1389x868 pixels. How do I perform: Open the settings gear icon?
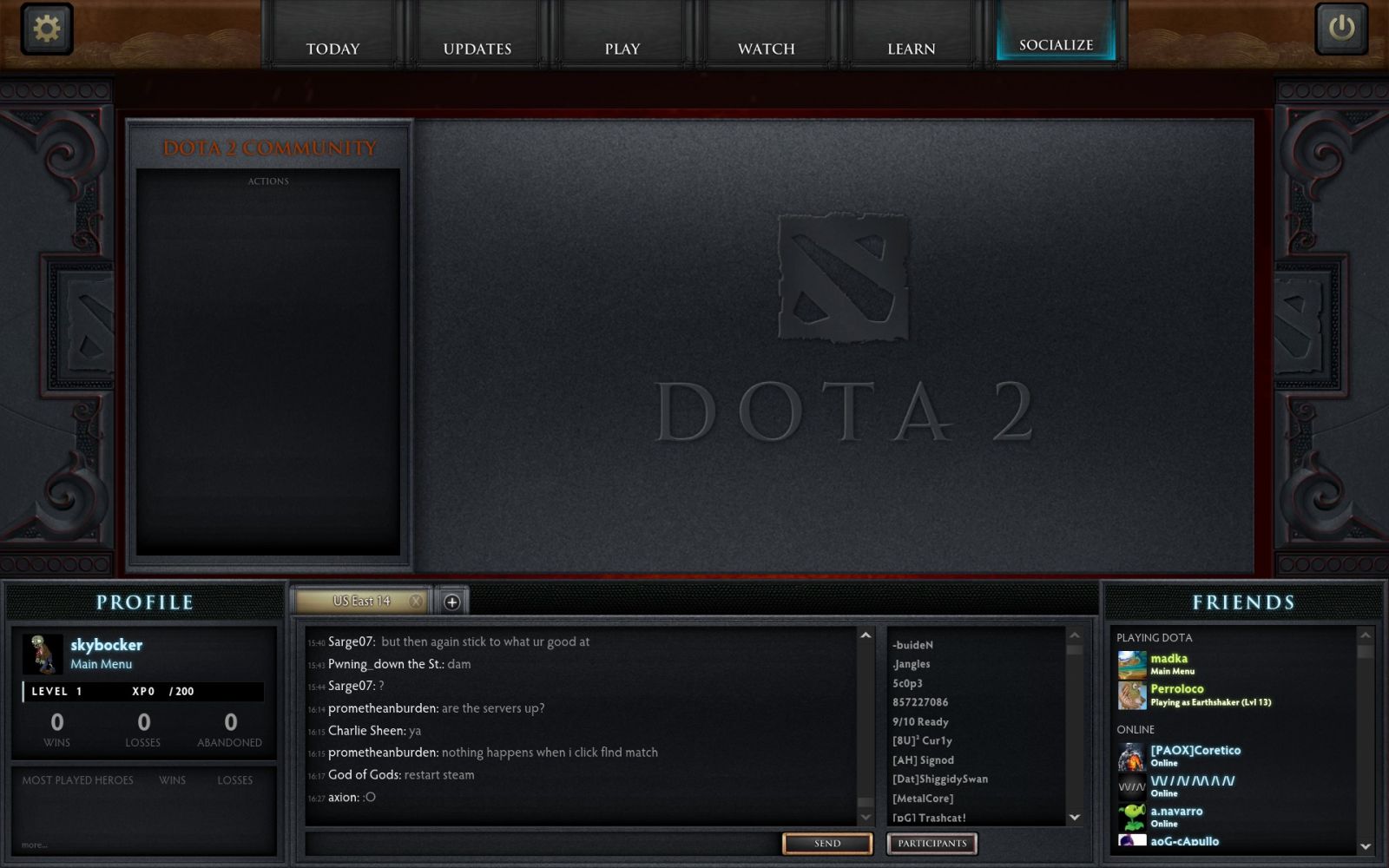click(x=46, y=29)
